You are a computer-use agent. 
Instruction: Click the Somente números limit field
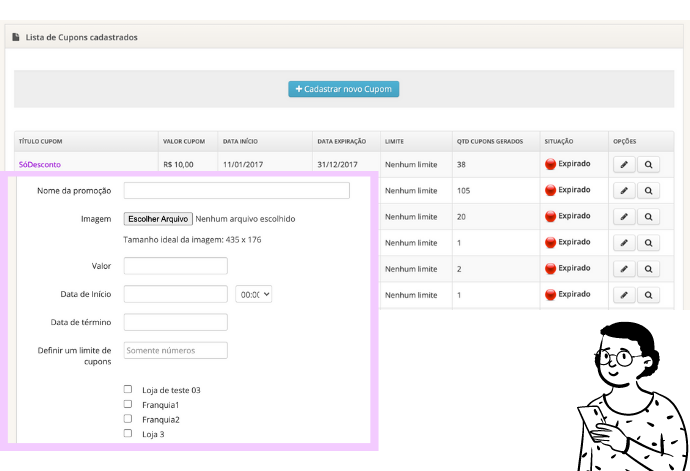click(175, 350)
